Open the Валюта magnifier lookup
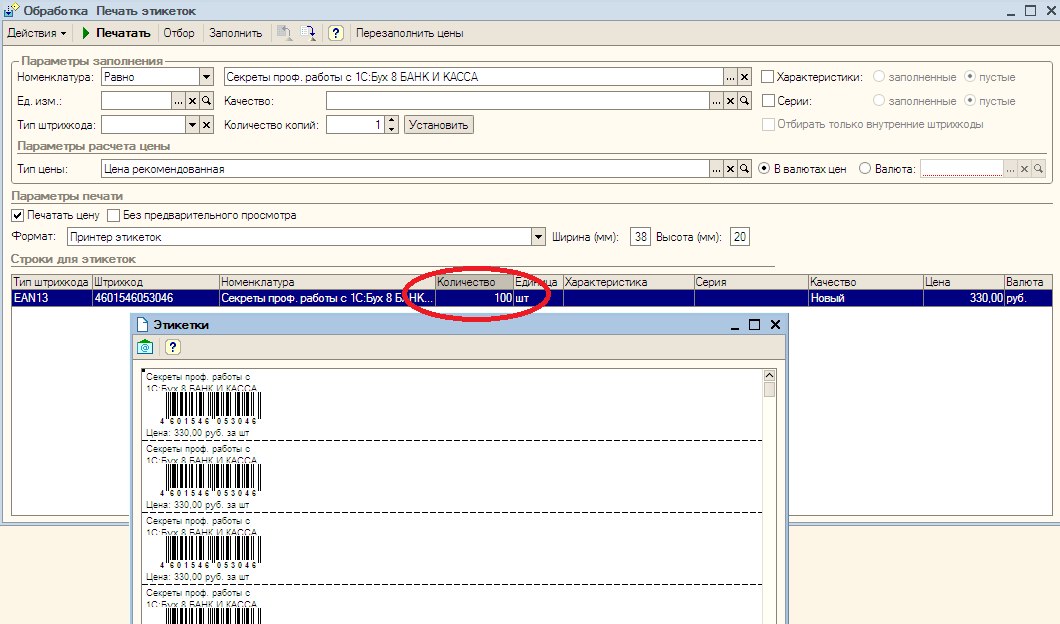1060x624 pixels. pyautogui.click(x=1038, y=169)
